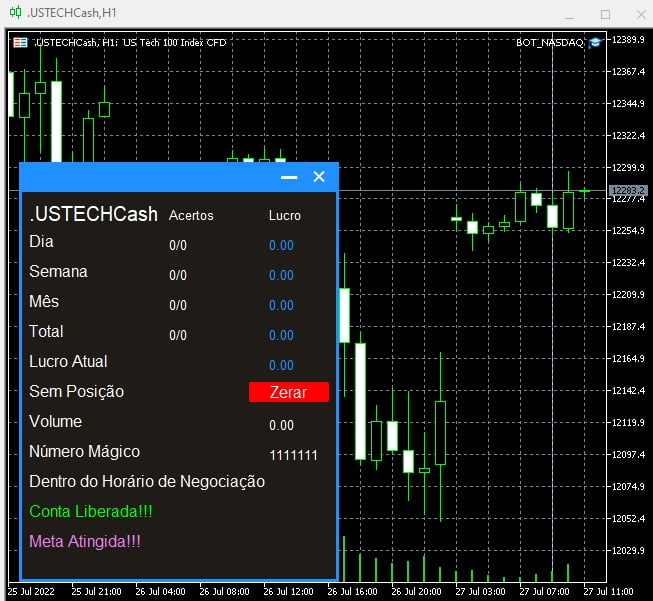Click the Lucro Atual label

coord(68,362)
